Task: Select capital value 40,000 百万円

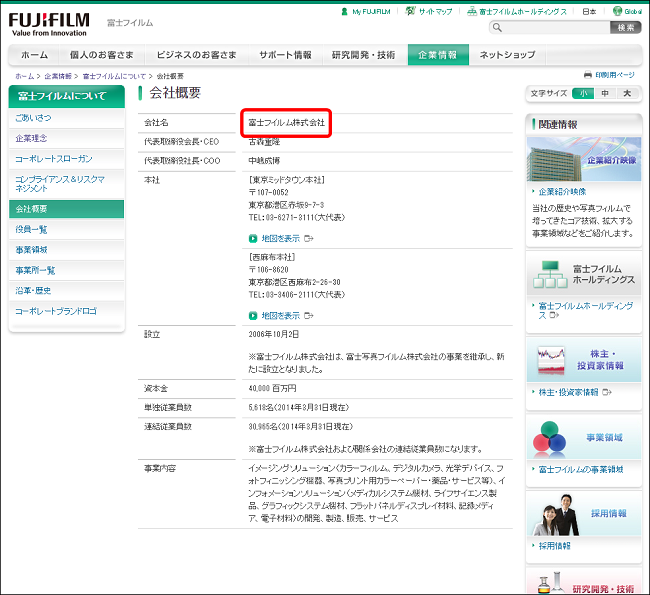Action: click(x=272, y=389)
